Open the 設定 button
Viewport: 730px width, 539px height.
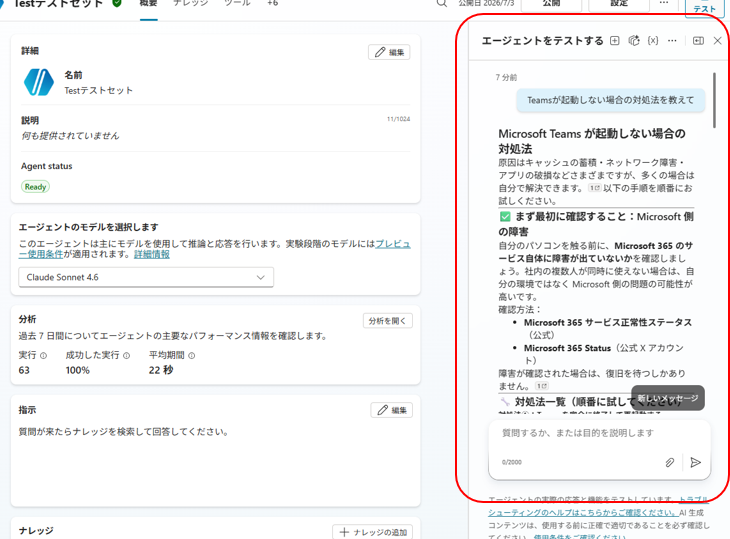(x=619, y=4)
